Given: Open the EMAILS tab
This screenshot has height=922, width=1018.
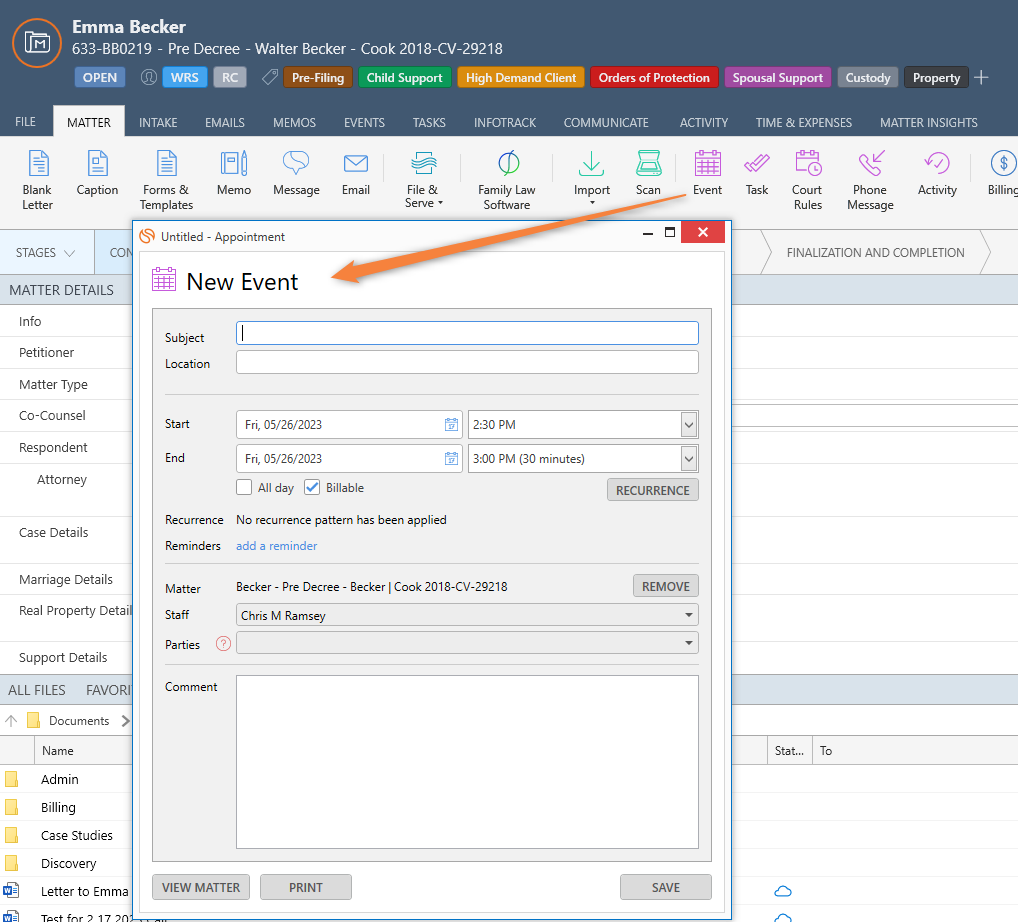Looking at the screenshot, I should click(x=225, y=122).
